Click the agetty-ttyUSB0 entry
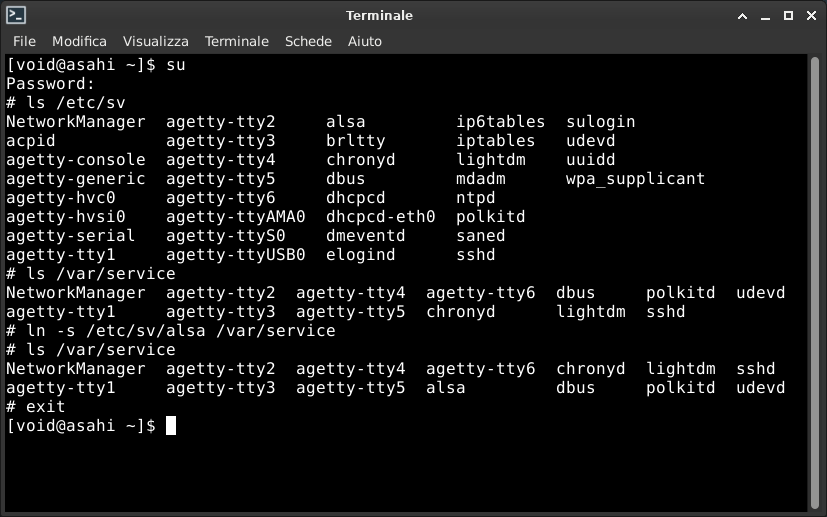 pos(236,255)
